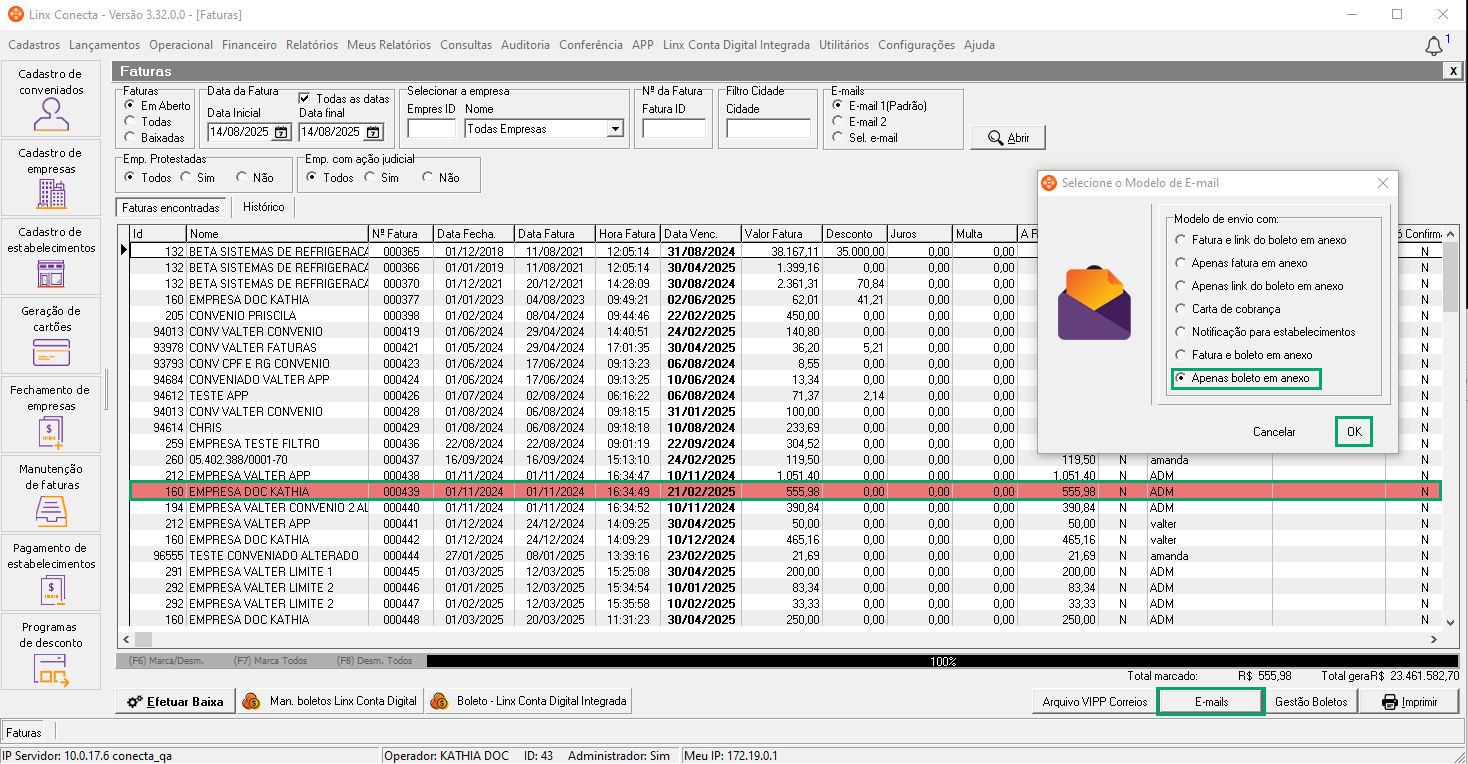
Task: Click Man. boletos Linx Conta Digital button
Action: tap(330, 702)
